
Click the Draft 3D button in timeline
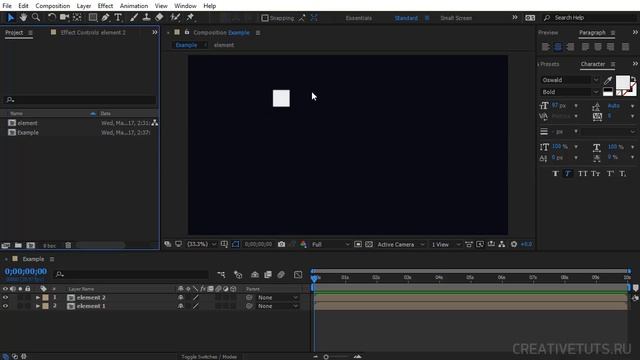pos(238,275)
